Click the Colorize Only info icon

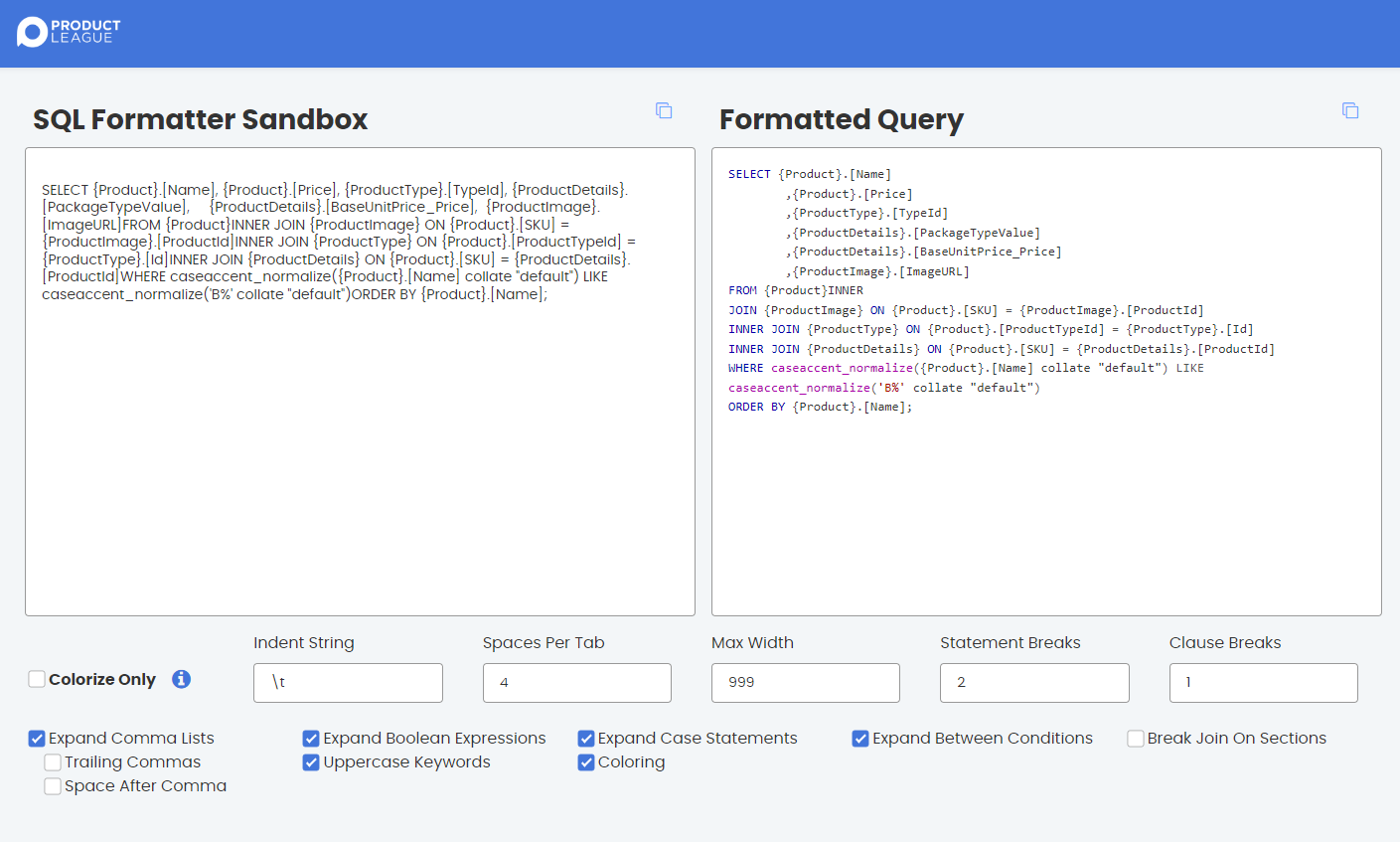tap(181, 679)
